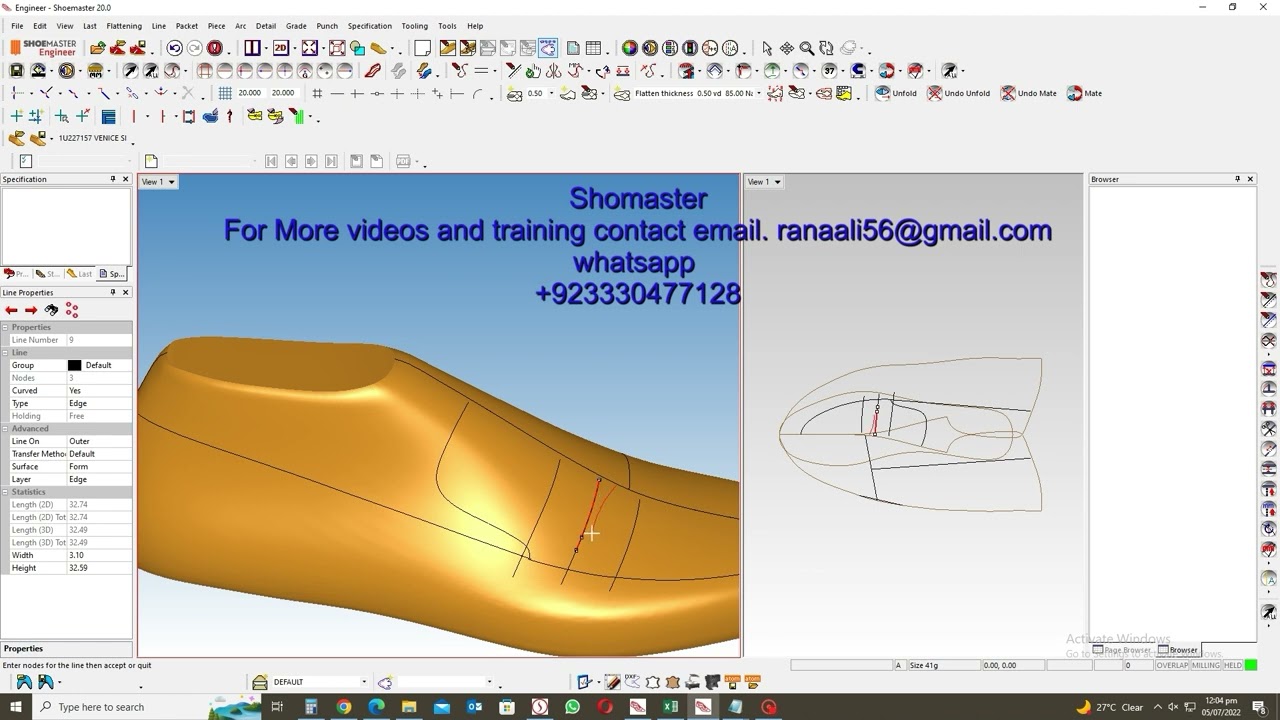Viewport: 1280px width, 720px height.
Task: Click the 0.50 margin value field
Action: click(x=535, y=93)
